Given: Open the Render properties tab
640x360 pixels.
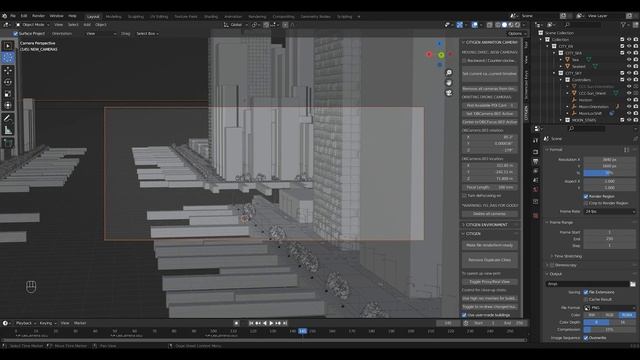Looking at the screenshot, I should 536,152.
